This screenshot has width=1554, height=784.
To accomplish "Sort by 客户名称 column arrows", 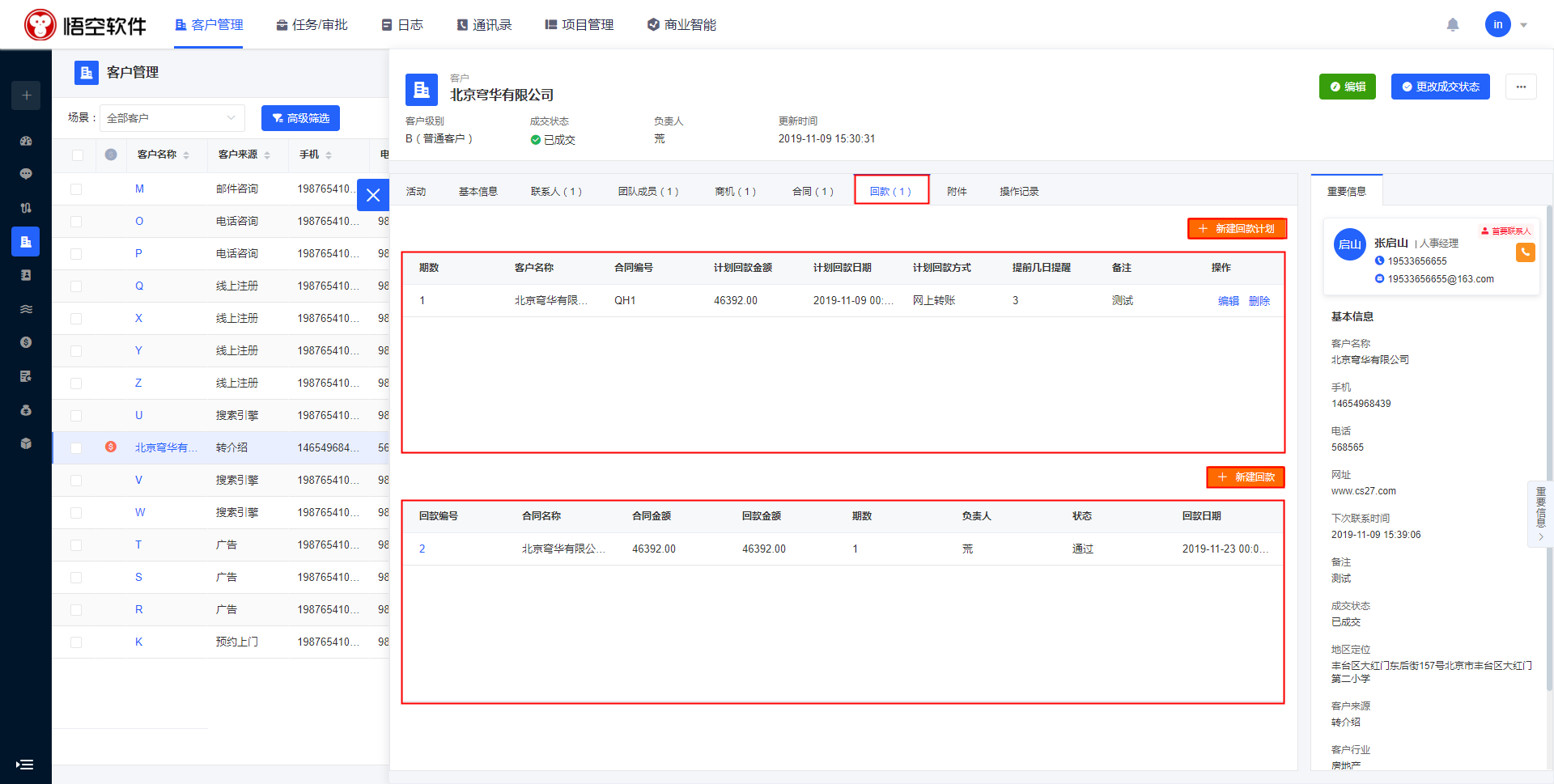I will (186, 155).
